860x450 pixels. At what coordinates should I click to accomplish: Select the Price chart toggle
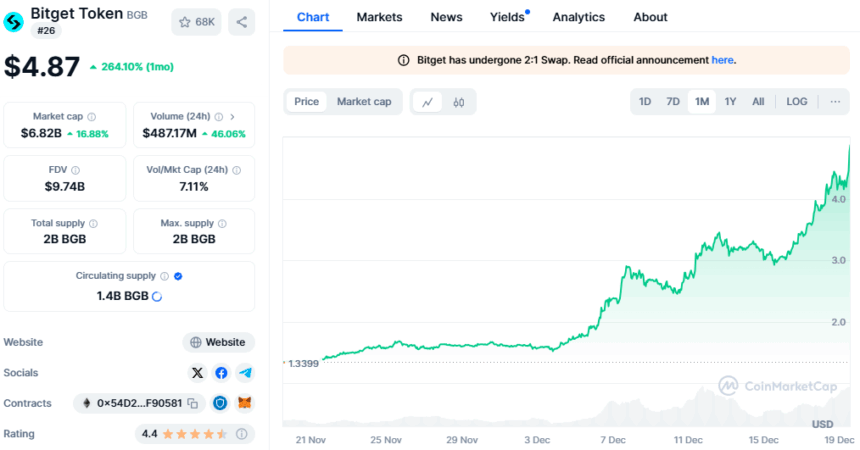pyautogui.click(x=306, y=102)
